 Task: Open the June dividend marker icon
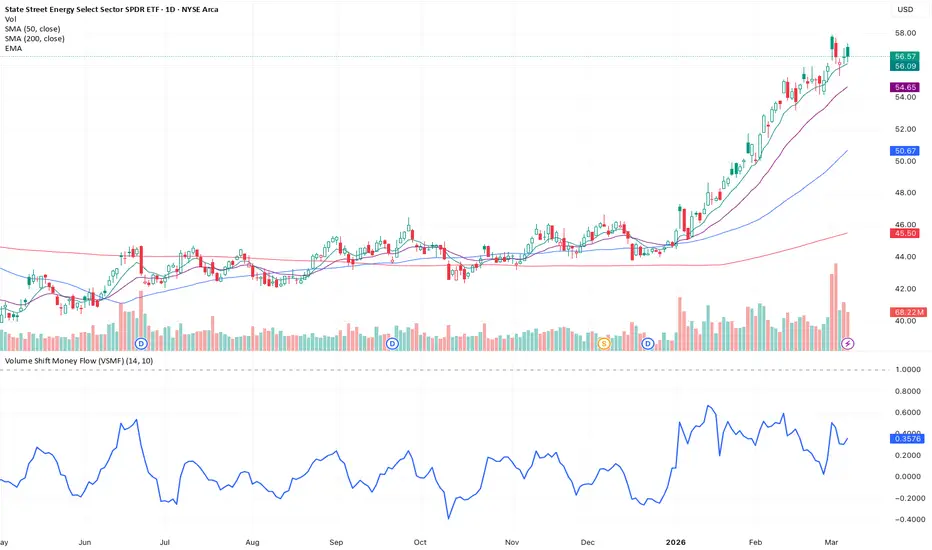[141, 343]
